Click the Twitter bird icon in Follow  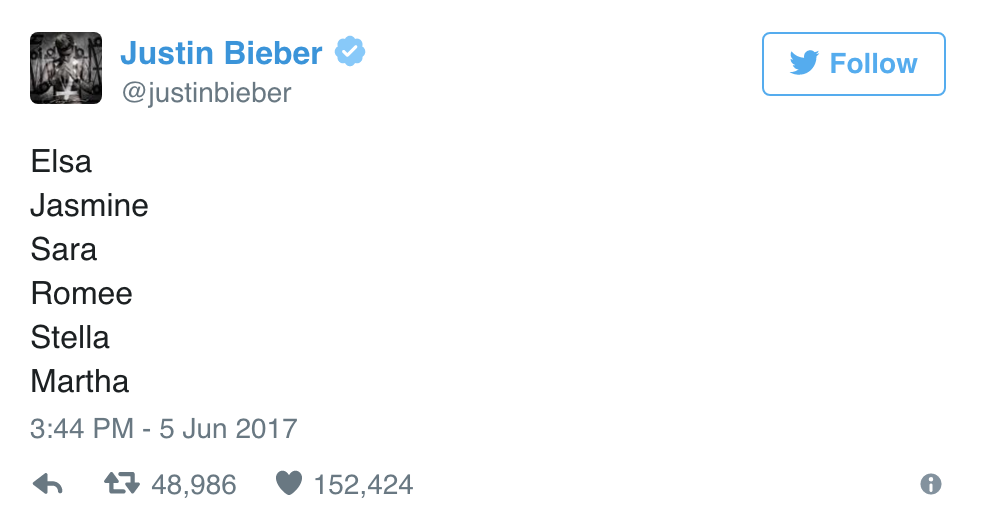[x=803, y=64]
